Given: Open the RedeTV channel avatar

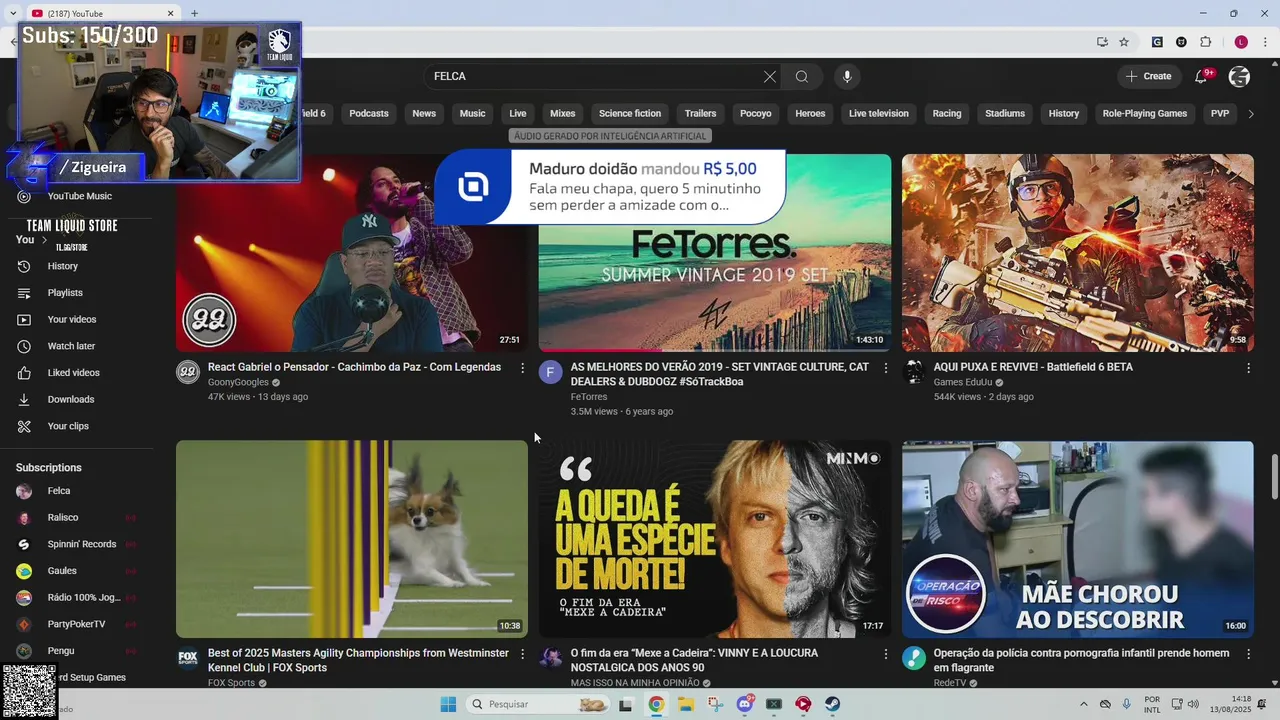Looking at the screenshot, I should (x=914, y=658).
